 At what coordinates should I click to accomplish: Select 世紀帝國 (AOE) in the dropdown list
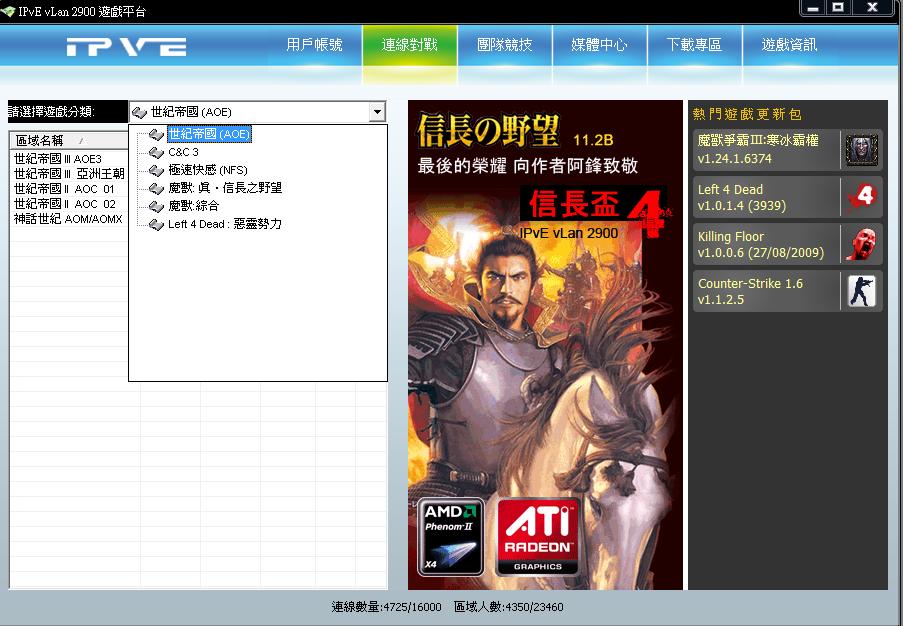pos(208,134)
